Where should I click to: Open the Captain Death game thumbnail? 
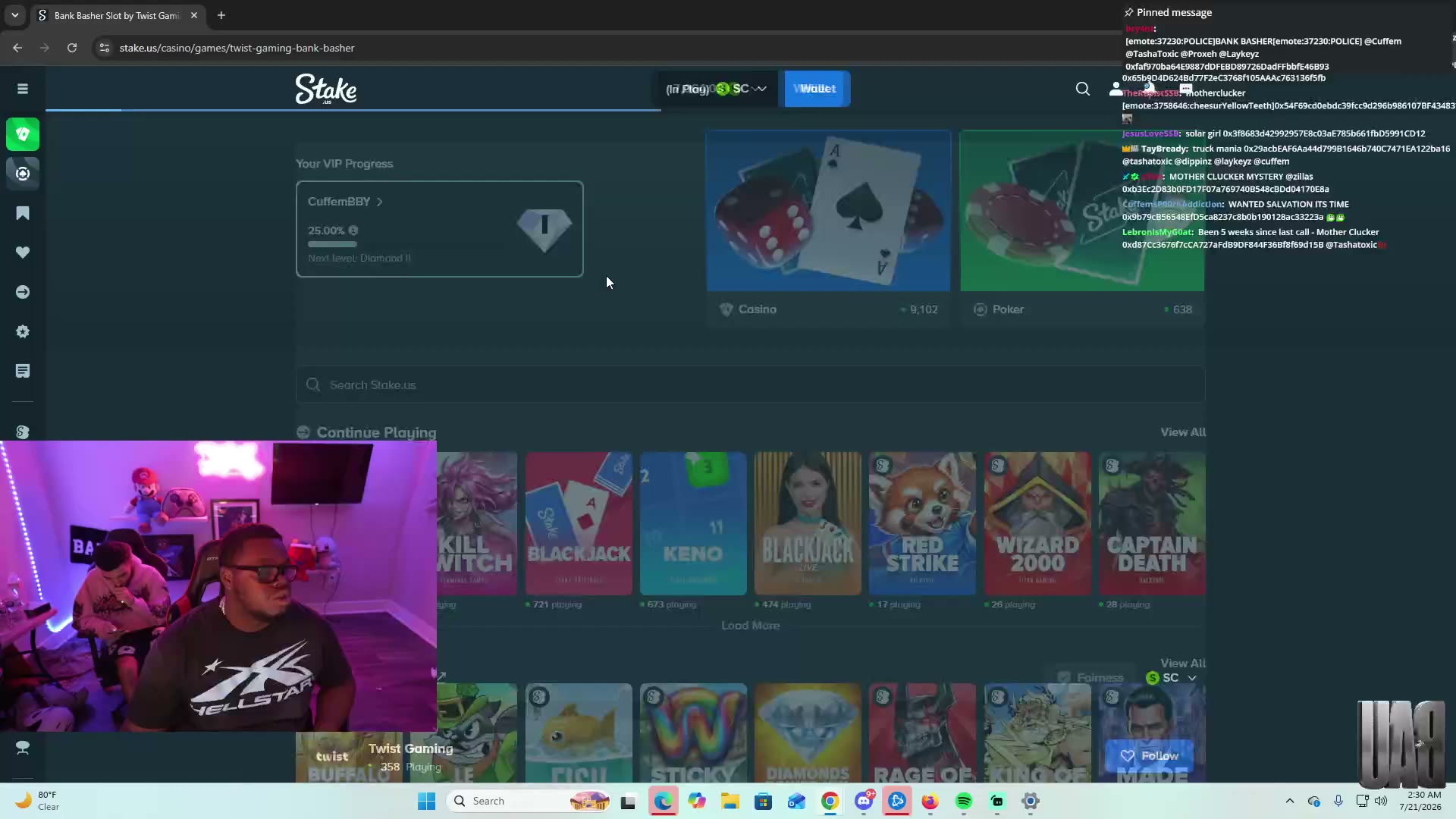pyautogui.click(x=1153, y=524)
